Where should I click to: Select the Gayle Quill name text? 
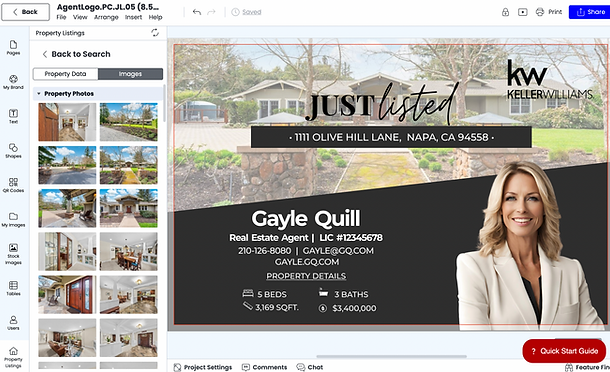tap(306, 218)
